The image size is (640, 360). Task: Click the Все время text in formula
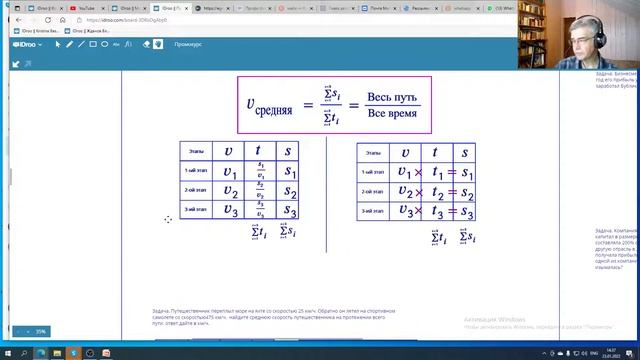pyautogui.click(x=392, y=113)
